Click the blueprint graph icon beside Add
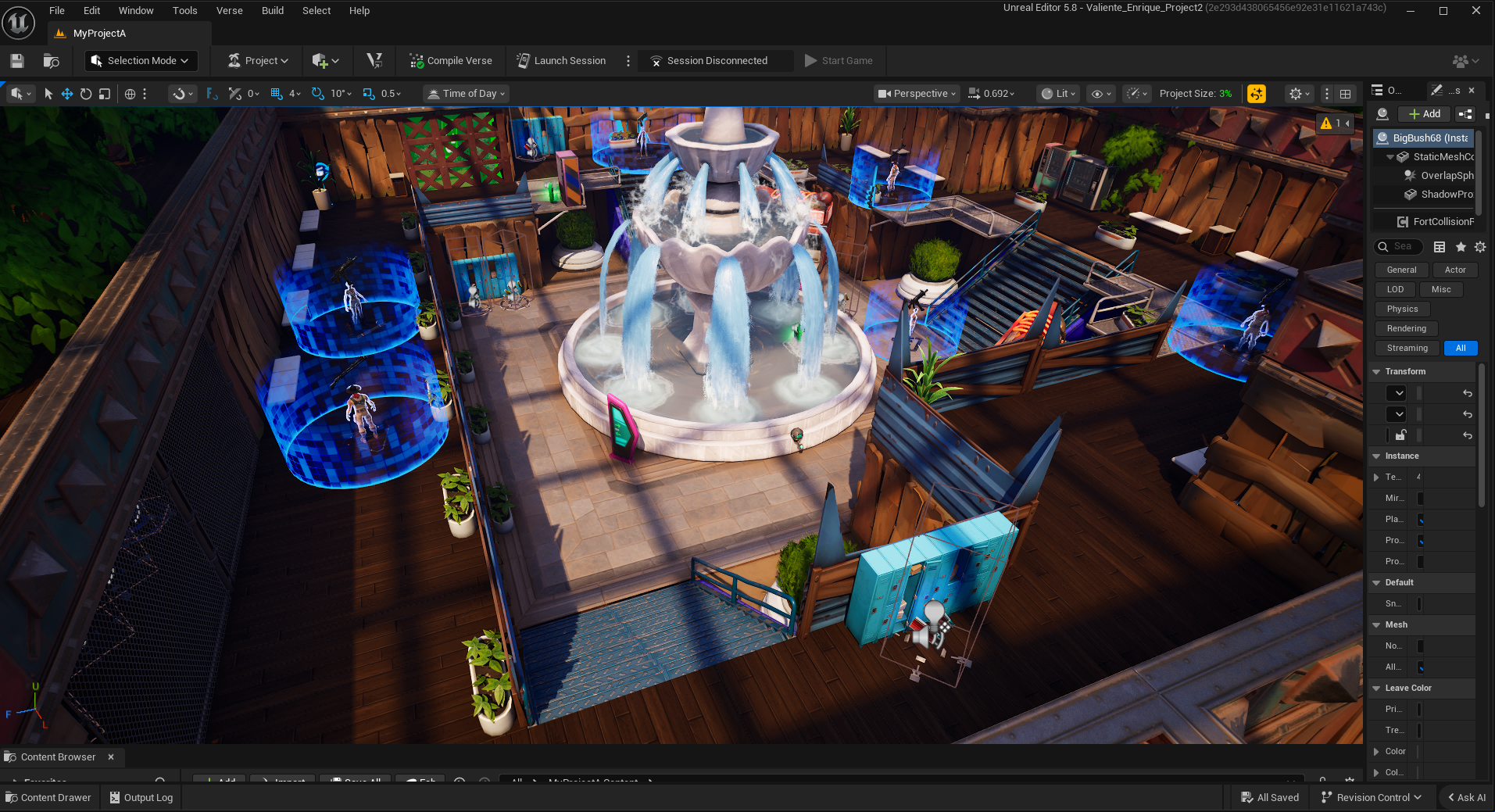This screenshot has height=812, width=1495. [1465, 114]
